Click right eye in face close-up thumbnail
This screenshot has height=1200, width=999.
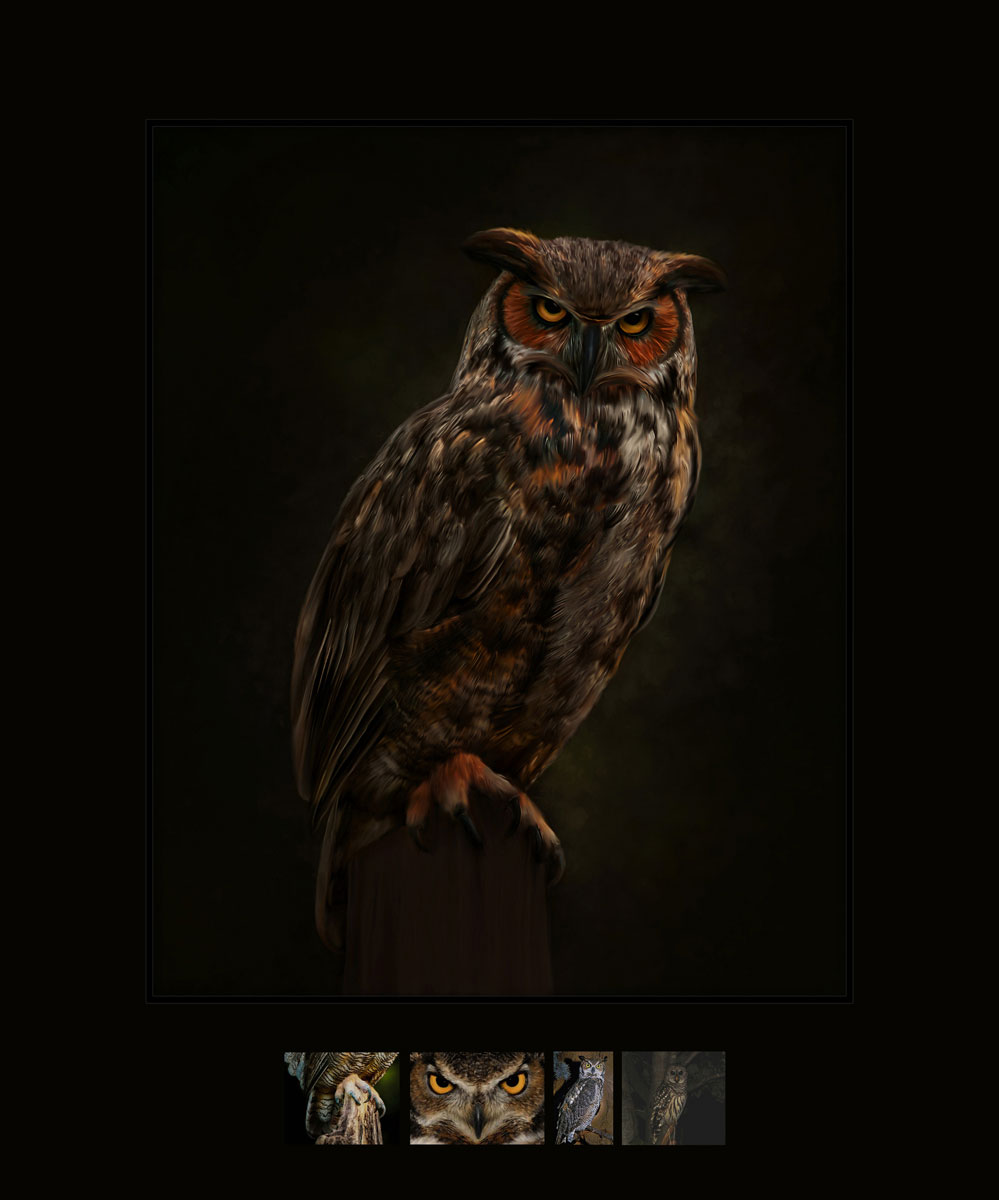[514, 1082]
